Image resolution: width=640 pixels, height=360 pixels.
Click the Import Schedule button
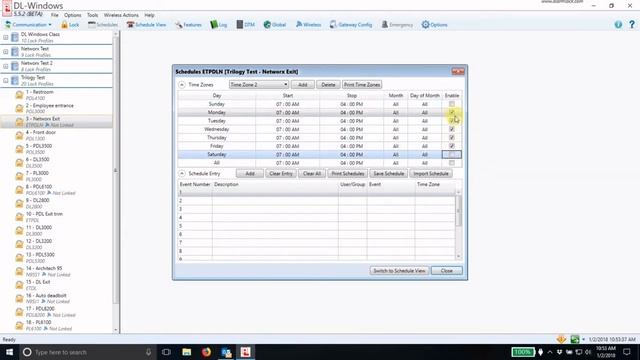coord(431,173)
